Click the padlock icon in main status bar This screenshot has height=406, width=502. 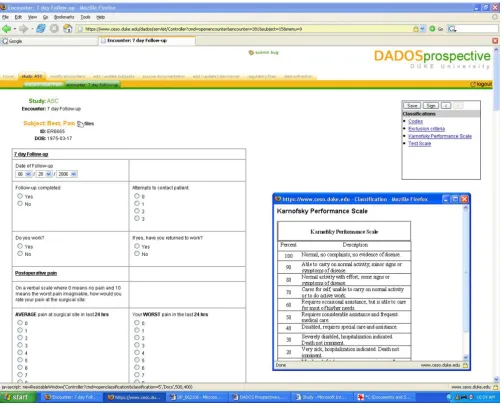pyautogui.click(x=496, y=387)
